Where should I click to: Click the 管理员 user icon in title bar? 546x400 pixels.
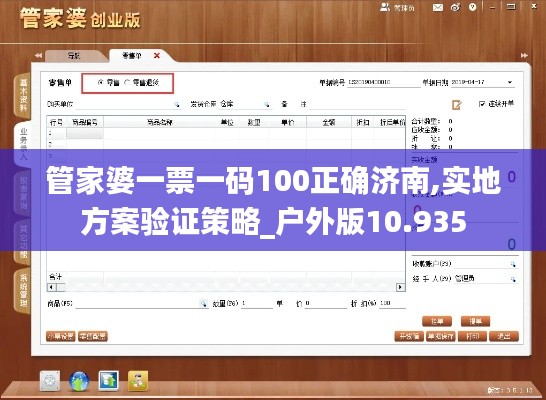click(x=385, y=7)
